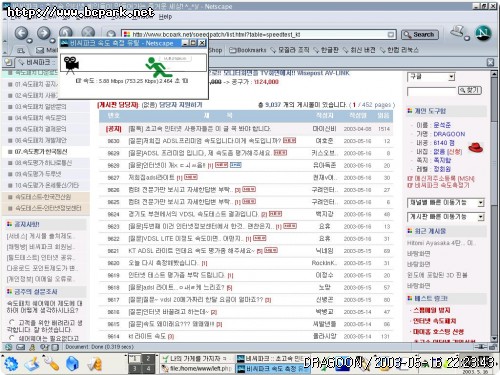Click the camera icon in speed popup
Image resolution: width=500 pixels, height=375 pixels.
(71, 64)
